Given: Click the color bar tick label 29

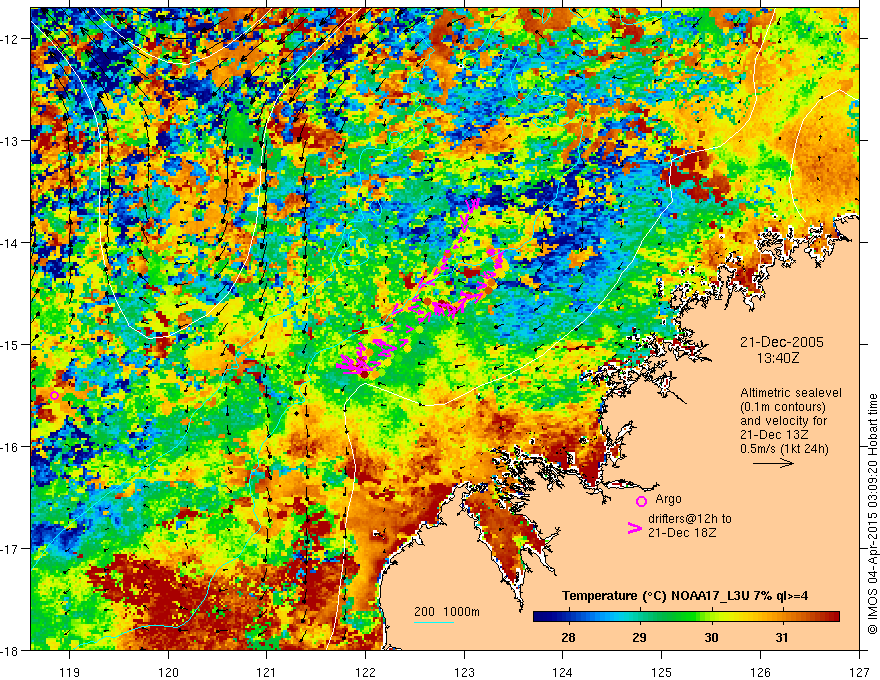Looking at the screenshot, I should pyautogui.click(x=639, y=637).
